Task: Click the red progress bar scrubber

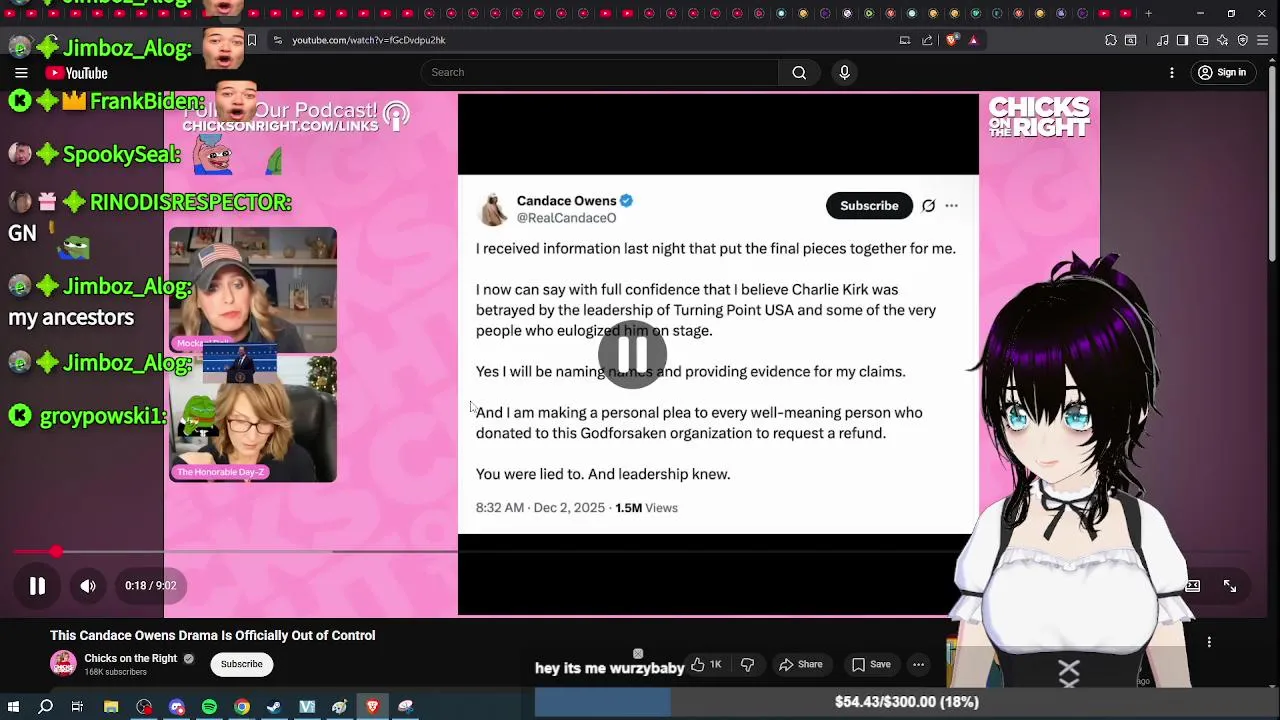Action: click(56, 551)
